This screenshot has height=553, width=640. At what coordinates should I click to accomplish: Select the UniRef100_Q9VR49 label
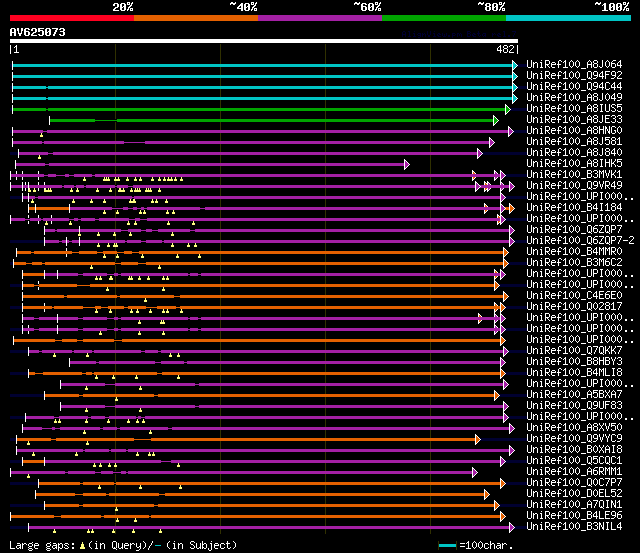point(574,186)
